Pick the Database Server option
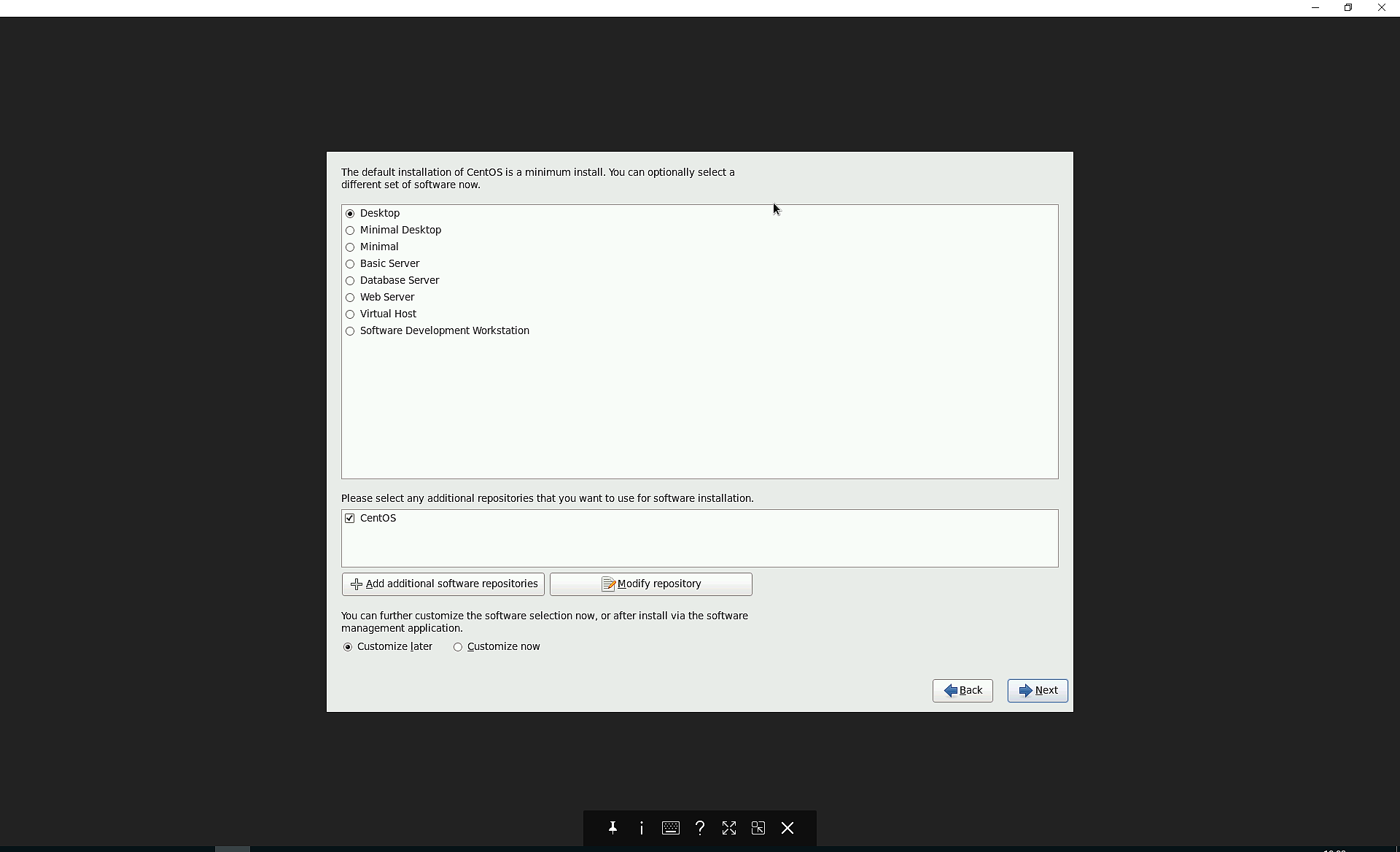This screenshot has height=852, width=1400. (351, 281)
